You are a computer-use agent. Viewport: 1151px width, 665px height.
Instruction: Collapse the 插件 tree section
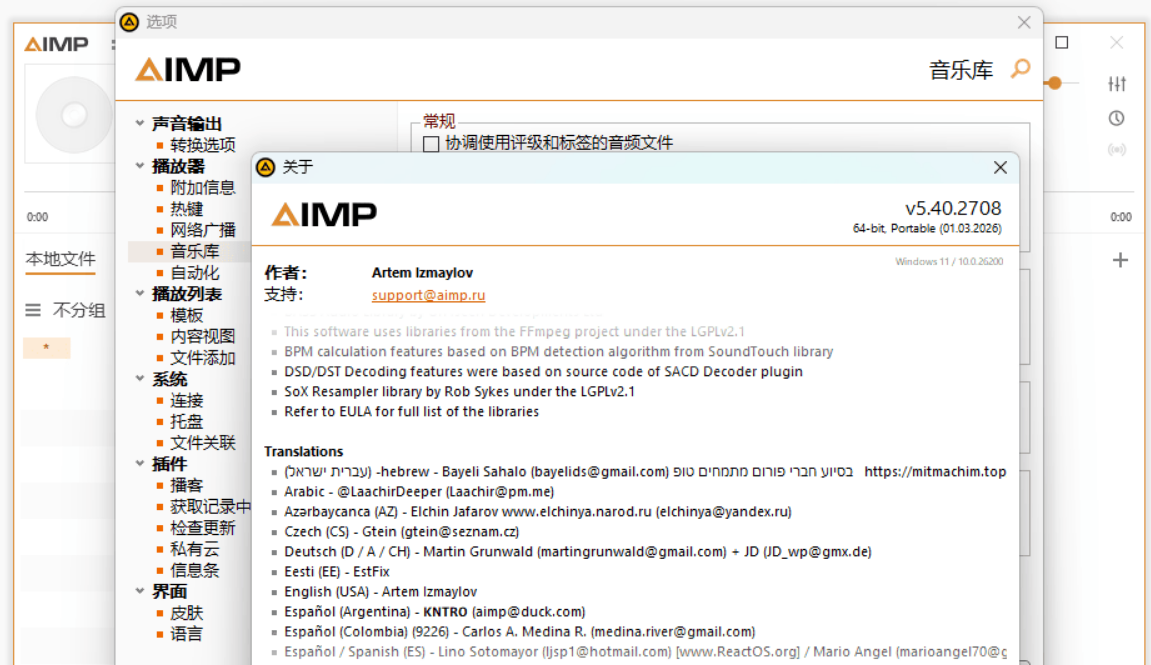pyautogui.click(x=140, y=464)
